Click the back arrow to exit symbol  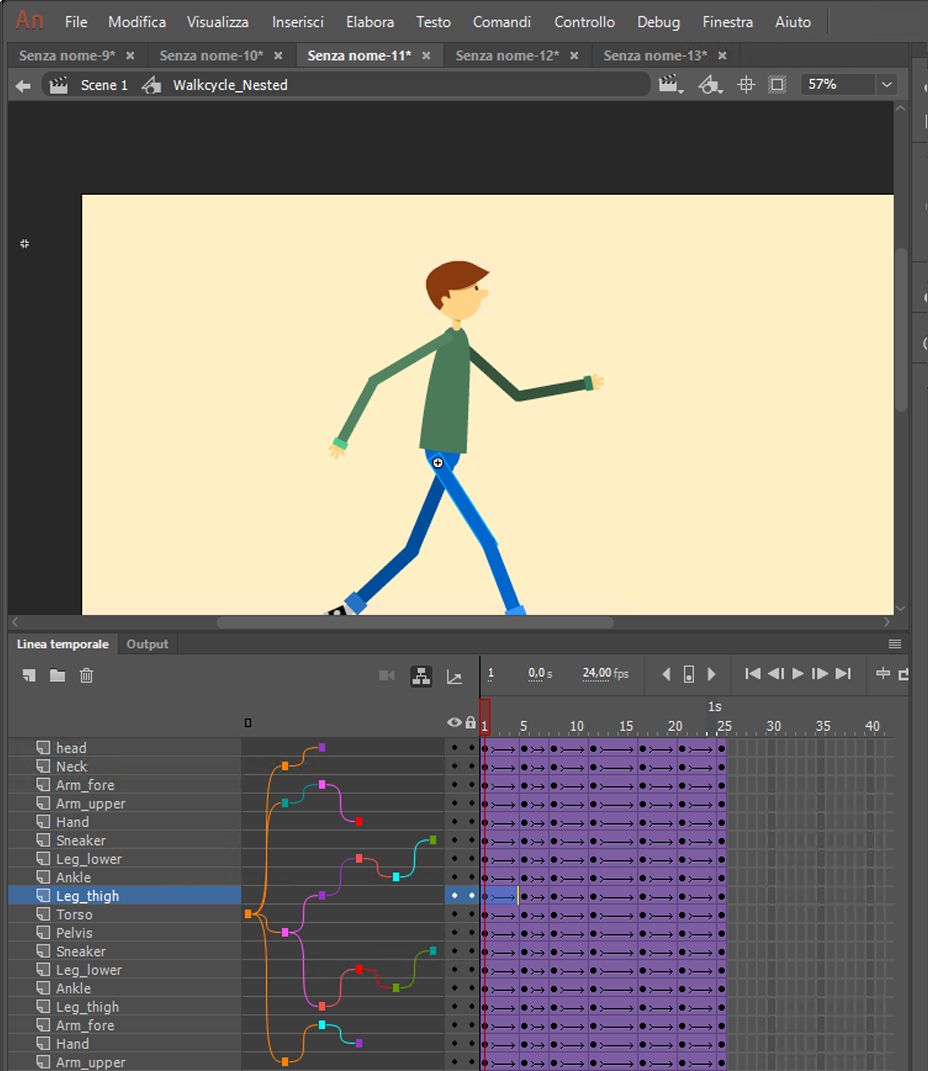pyautogui.click(x=23, y=86)
